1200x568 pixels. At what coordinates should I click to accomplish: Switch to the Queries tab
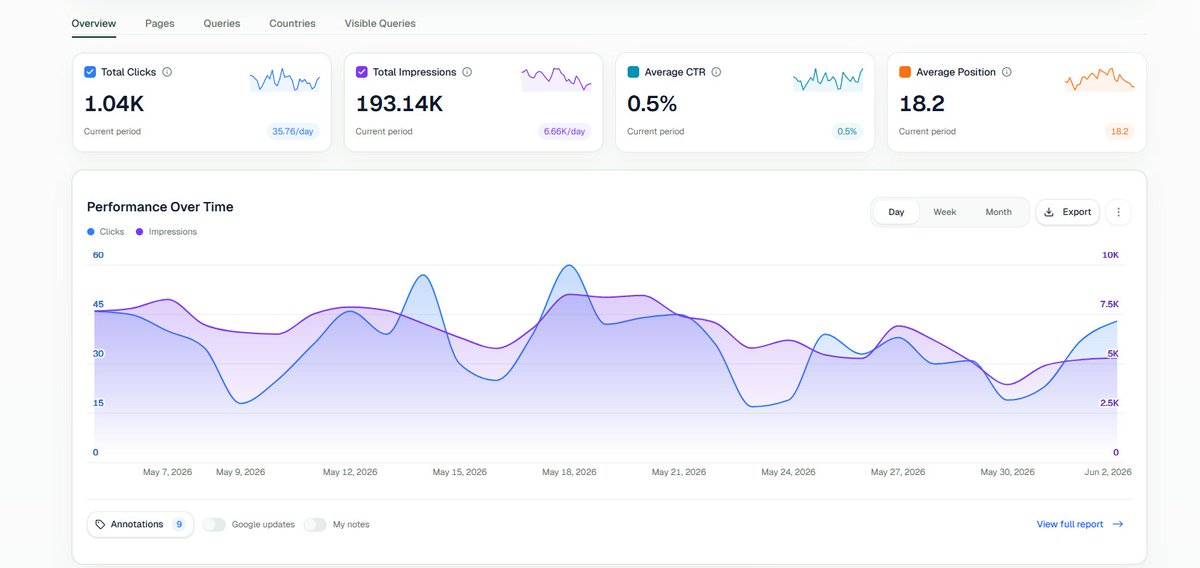[222, 23]
